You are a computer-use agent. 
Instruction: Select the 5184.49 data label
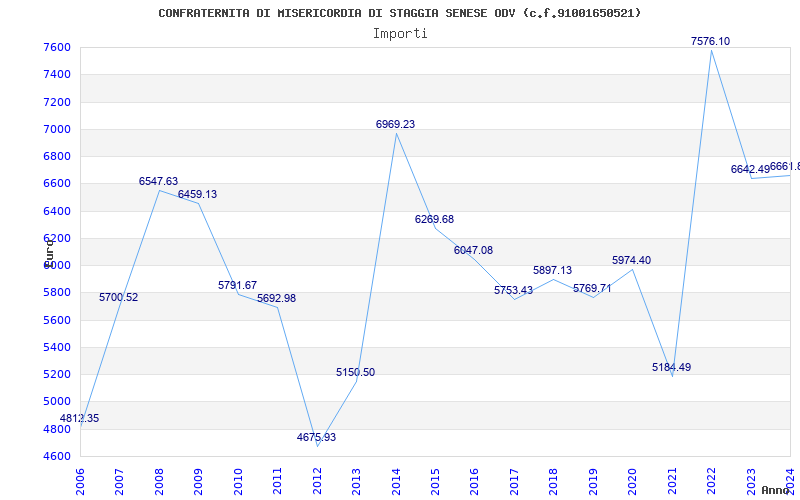[671, 367]
